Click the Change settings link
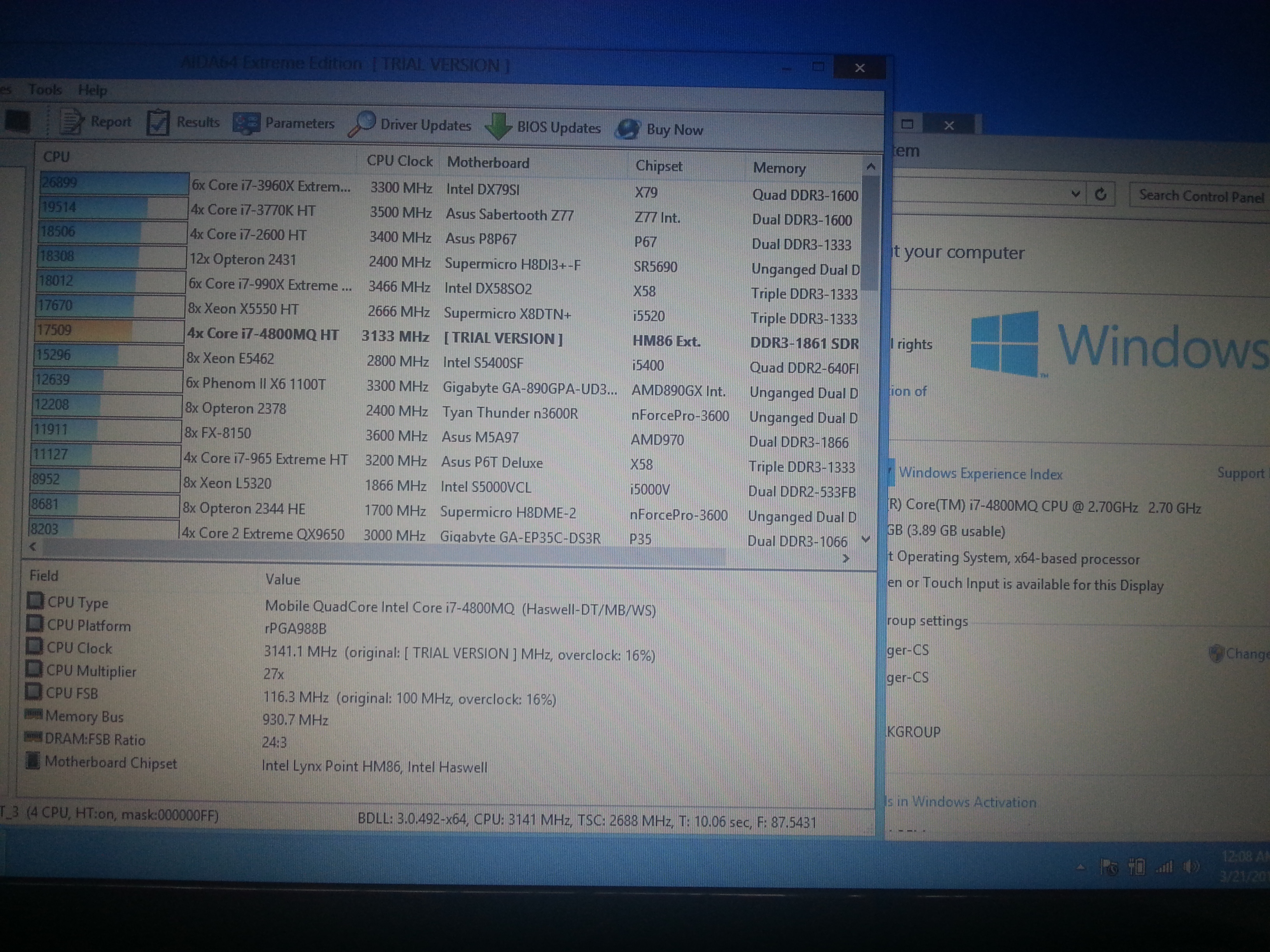This screenshot has width=1270, height=952. pyautogui.click(x=1239, y=653)
